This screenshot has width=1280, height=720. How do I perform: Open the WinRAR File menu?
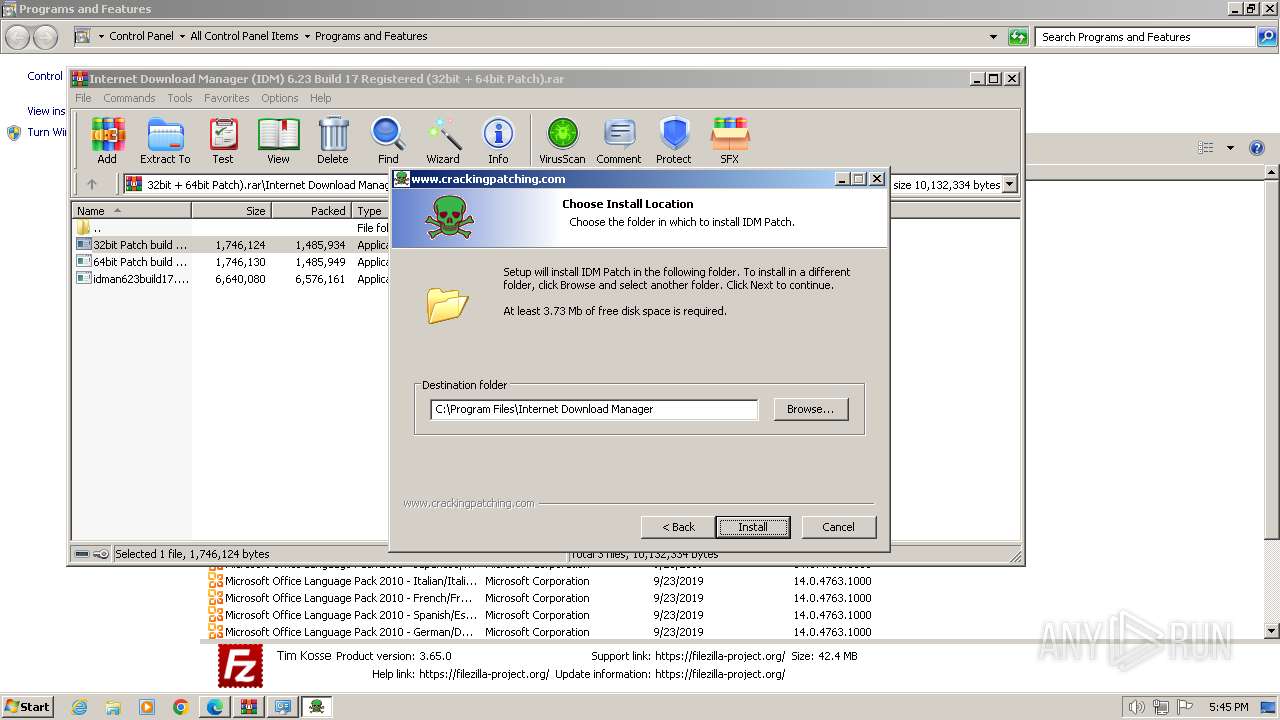[x=83, y=98]
